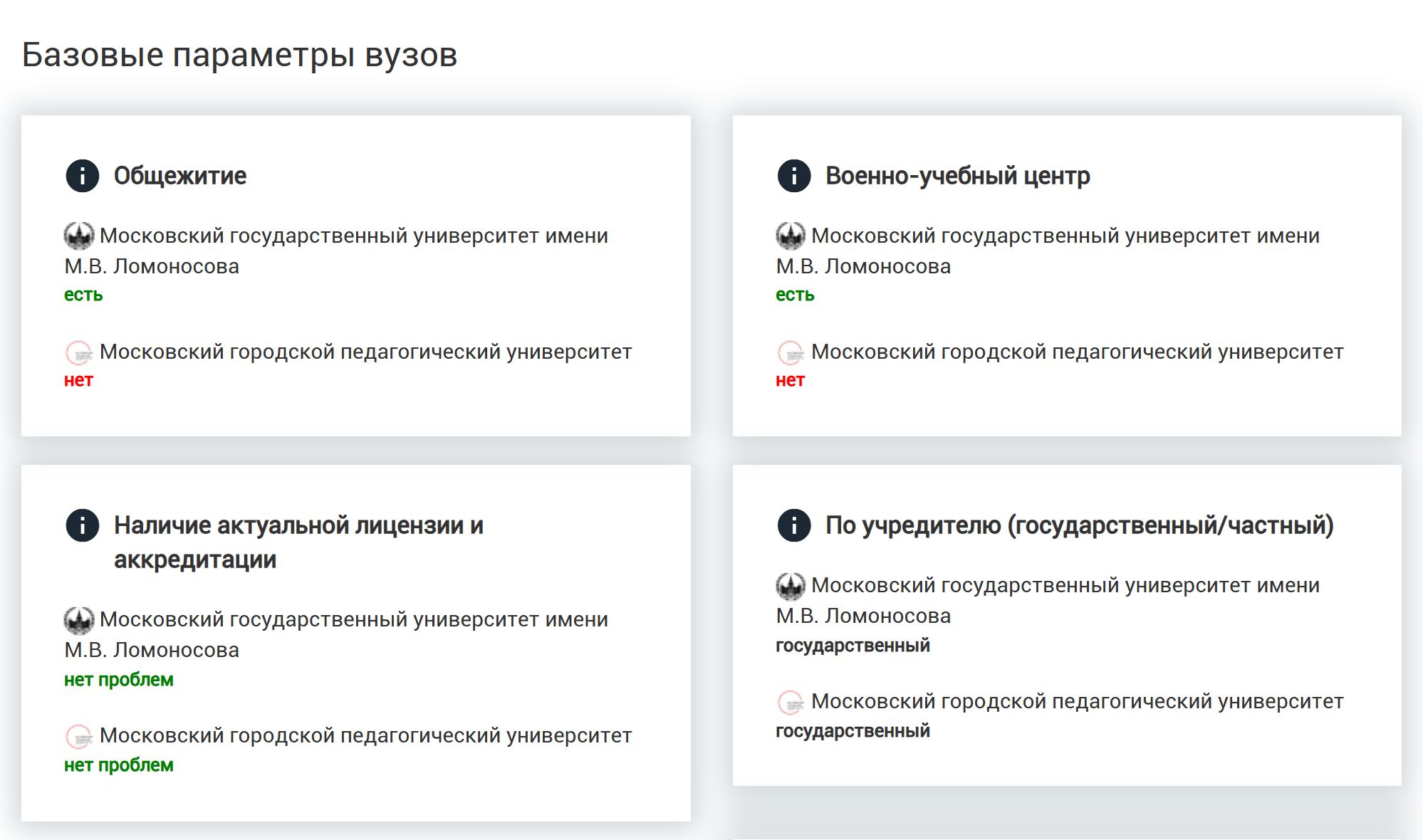Click green есть value in Военно-учебный центр card
This screenshot has width=1423, height=840.
795,295
